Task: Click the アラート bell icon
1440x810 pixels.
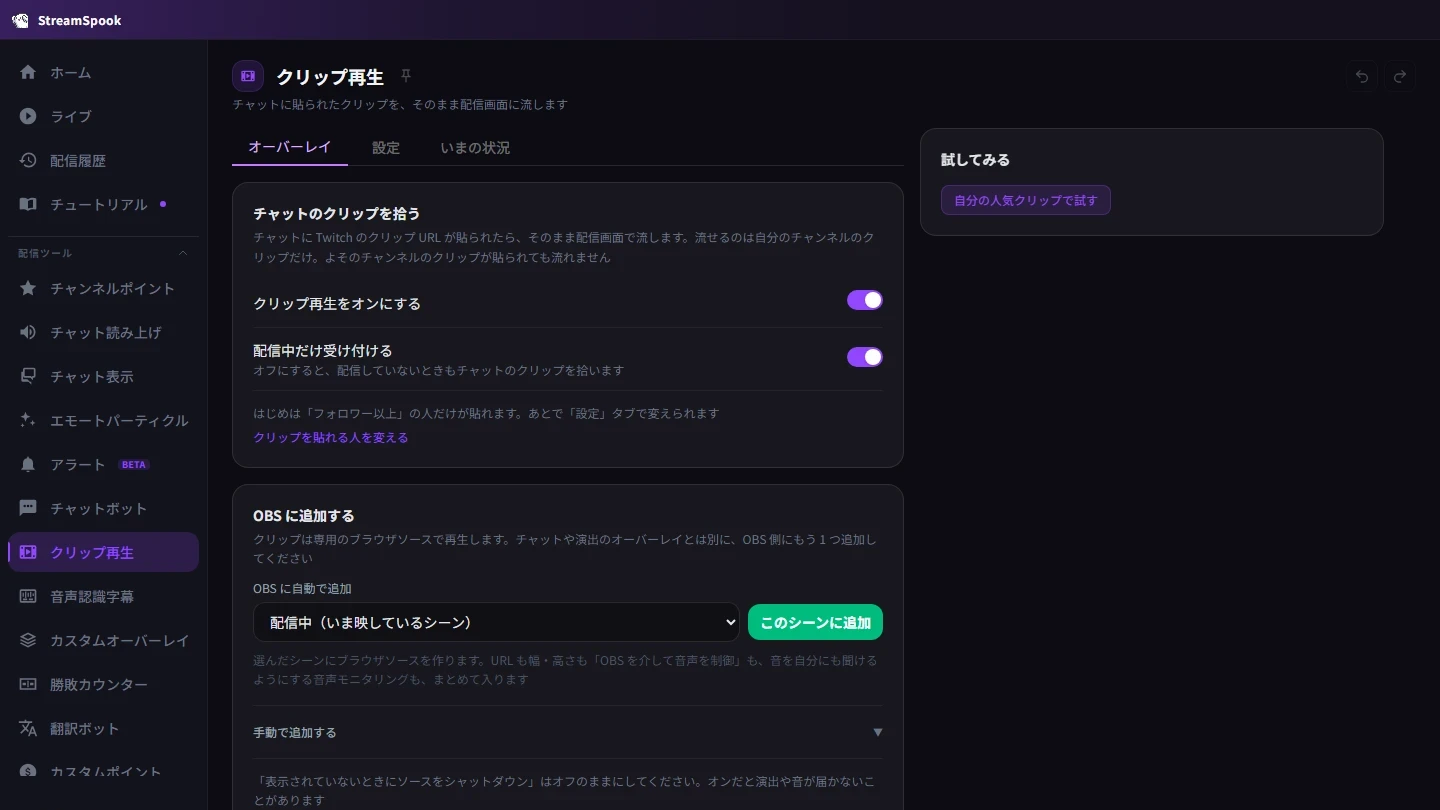Action: pyautogui.click(x=28, y=464)
